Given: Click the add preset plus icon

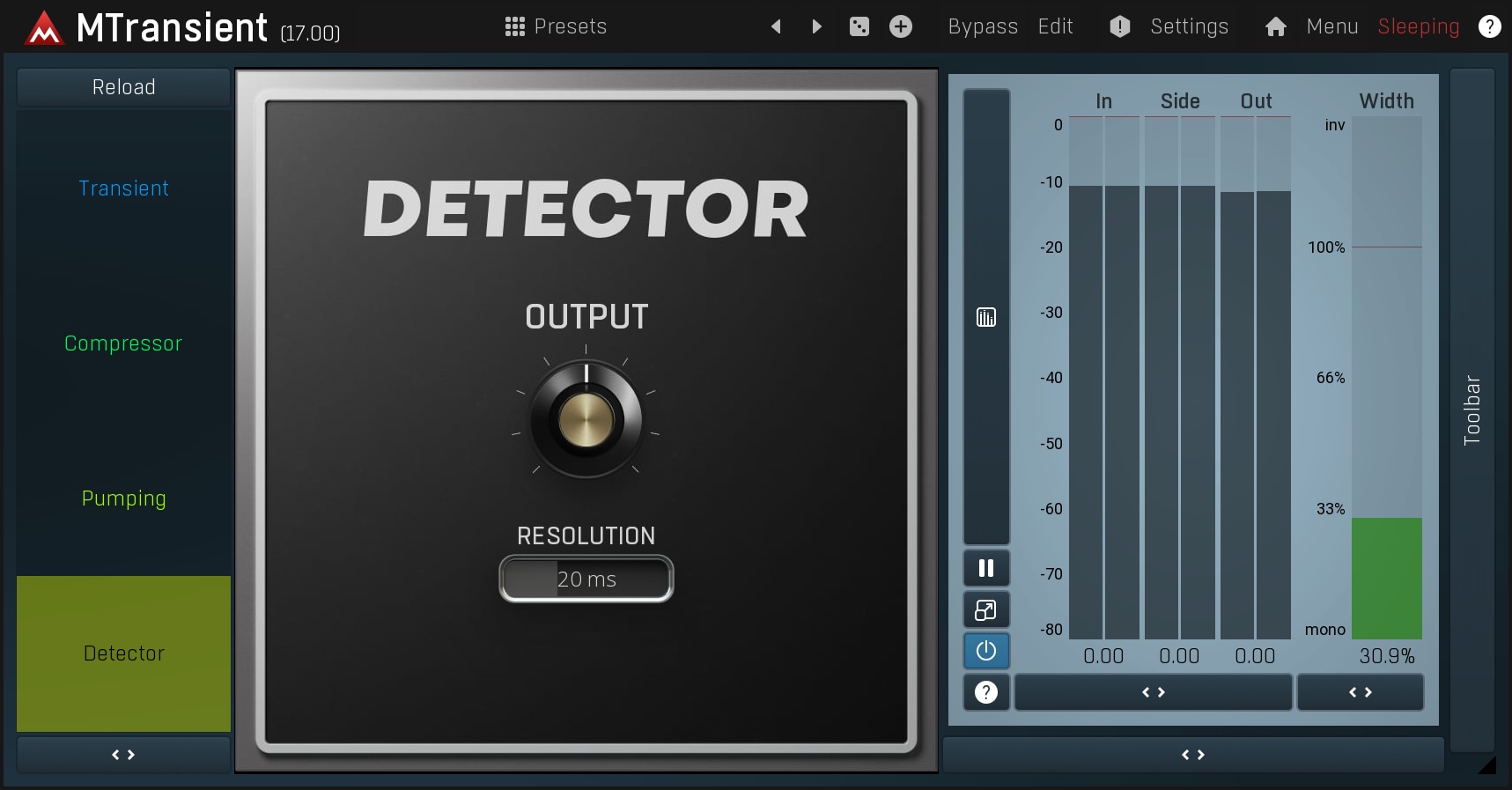Looking at the screenshot, I should click(900, 26).
